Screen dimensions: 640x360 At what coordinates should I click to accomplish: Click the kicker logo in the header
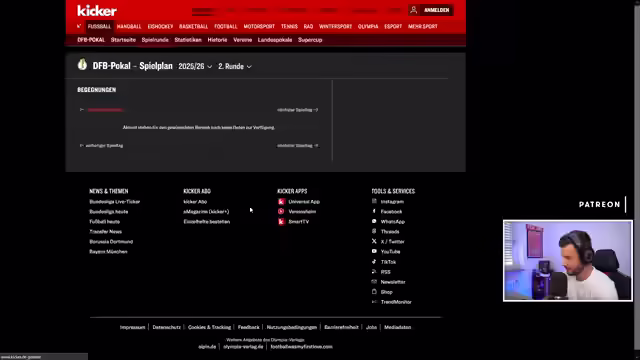tap(97, 11)
